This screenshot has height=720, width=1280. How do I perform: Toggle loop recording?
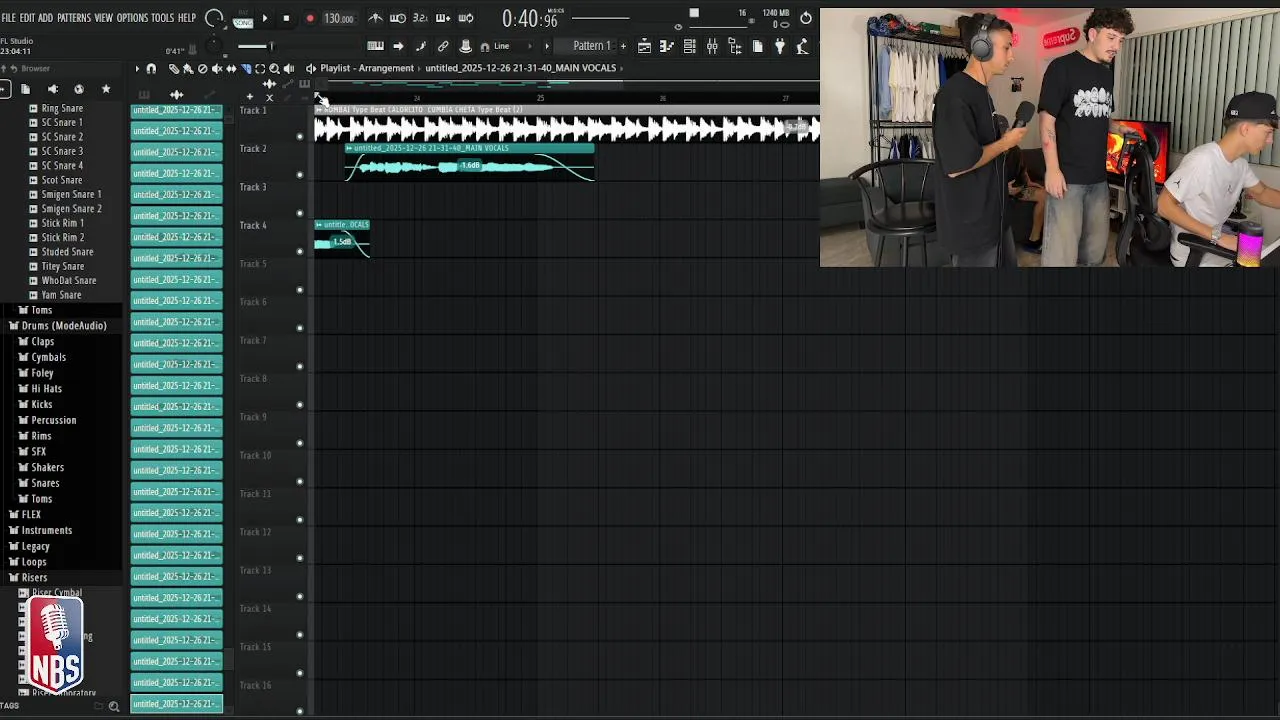tap(466, 18)
